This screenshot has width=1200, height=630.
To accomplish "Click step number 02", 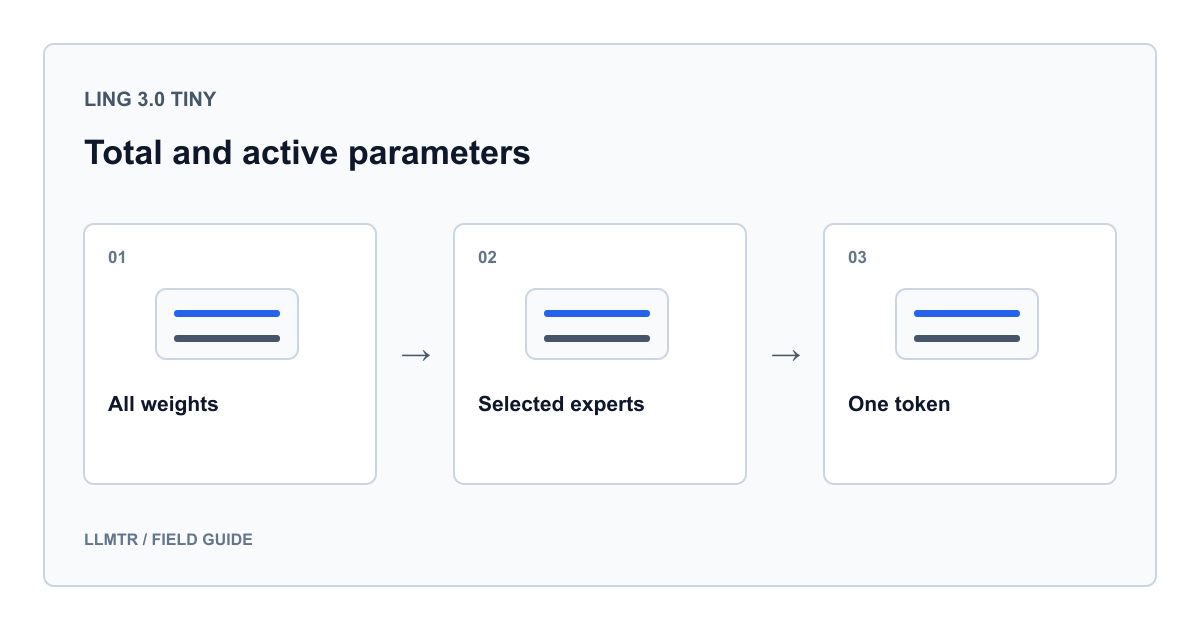I will 487,258.
